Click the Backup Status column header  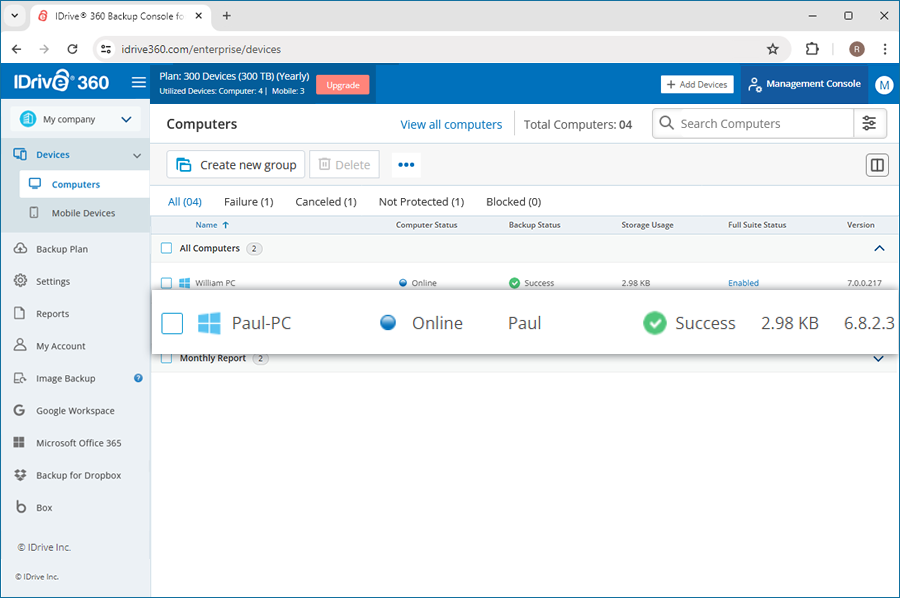(534, 225)
